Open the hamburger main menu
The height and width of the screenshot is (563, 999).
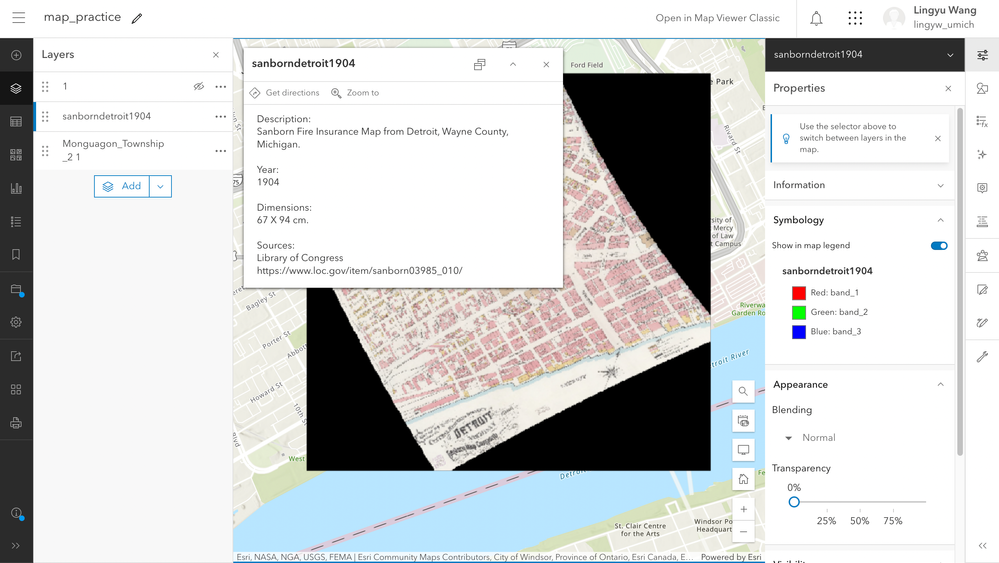(18, 18)
